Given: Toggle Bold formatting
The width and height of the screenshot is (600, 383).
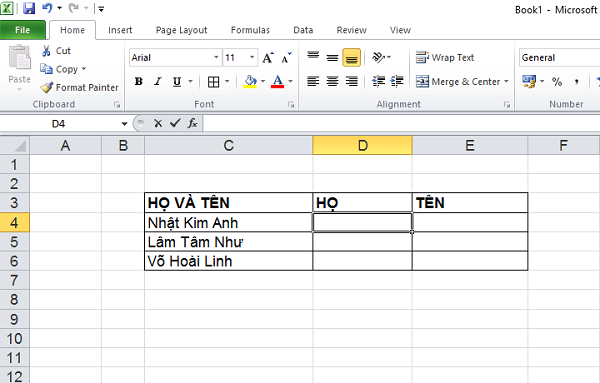Looking at the screenshot, I should point(139,81).
